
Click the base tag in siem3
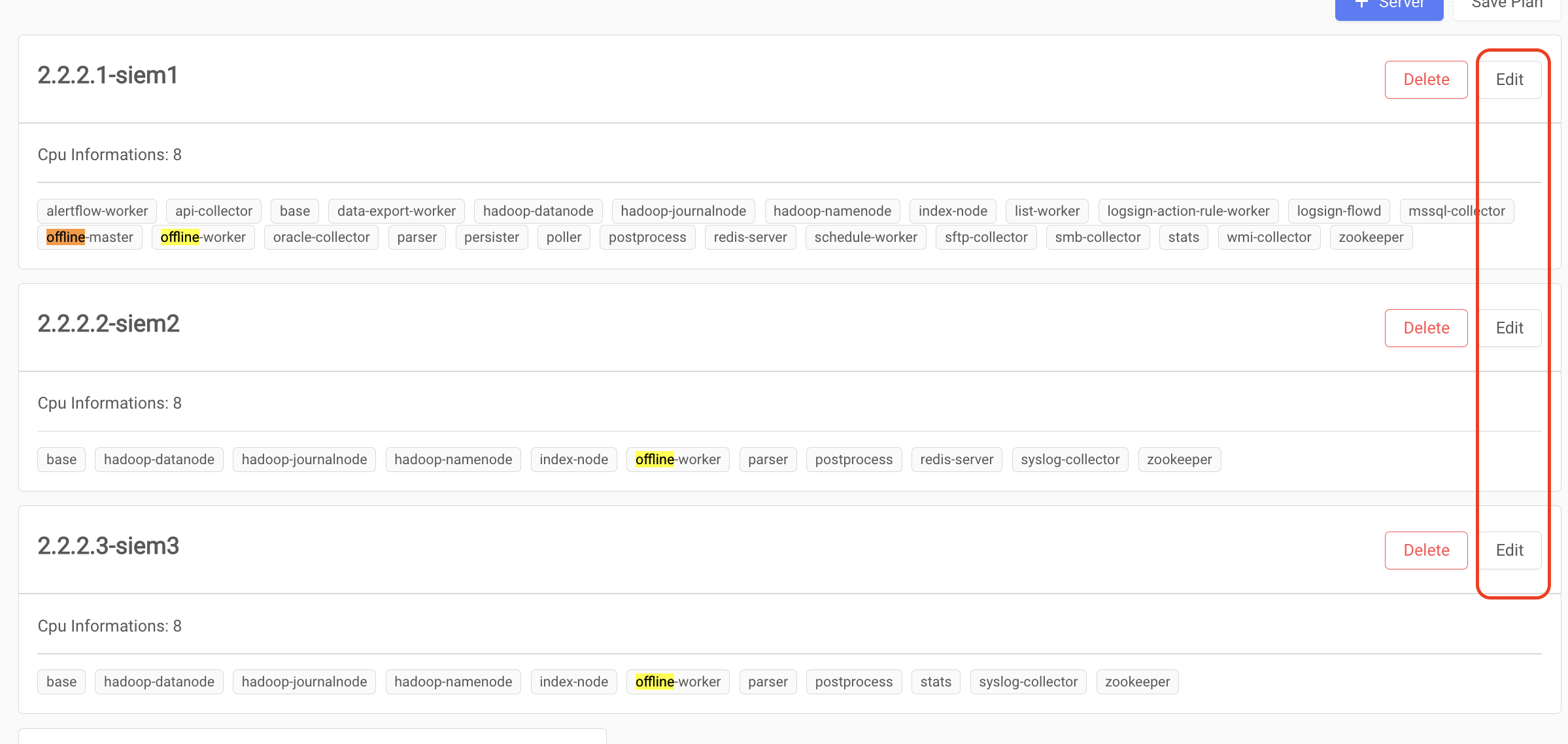click(x=61, y=682)
